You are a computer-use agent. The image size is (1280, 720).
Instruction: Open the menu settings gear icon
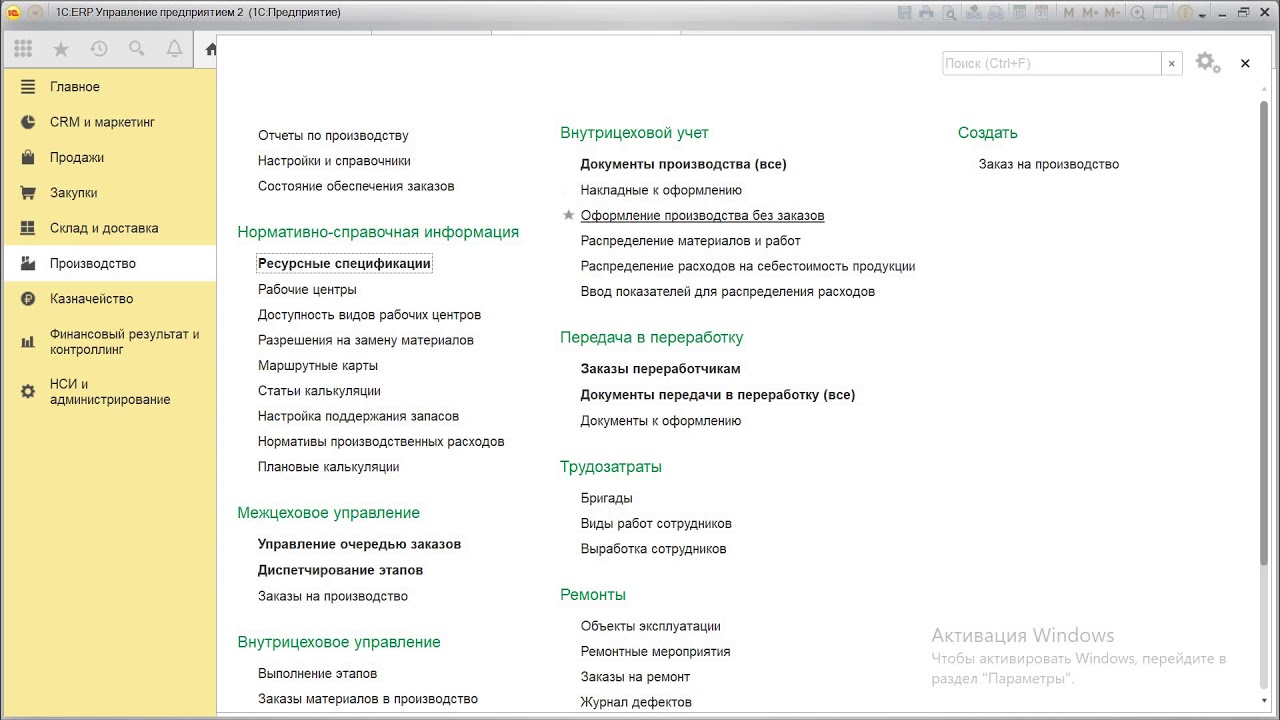pyautogui.click(x=1207, y=63)
